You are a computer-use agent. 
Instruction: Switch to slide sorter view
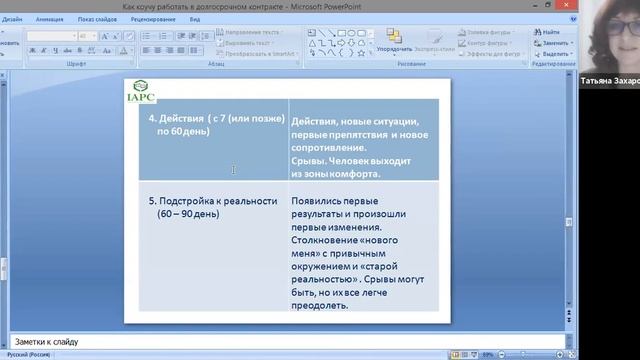click(464, 355)
